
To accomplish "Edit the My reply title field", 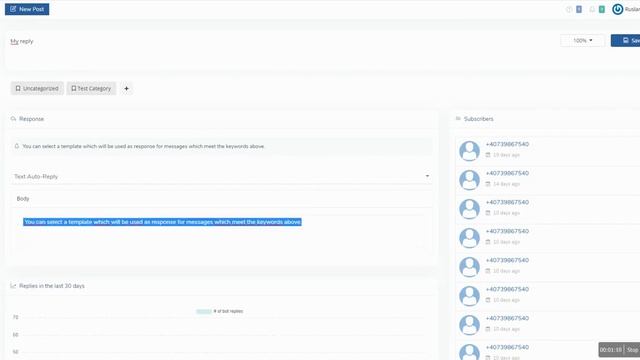I will [x=22, y=41].
